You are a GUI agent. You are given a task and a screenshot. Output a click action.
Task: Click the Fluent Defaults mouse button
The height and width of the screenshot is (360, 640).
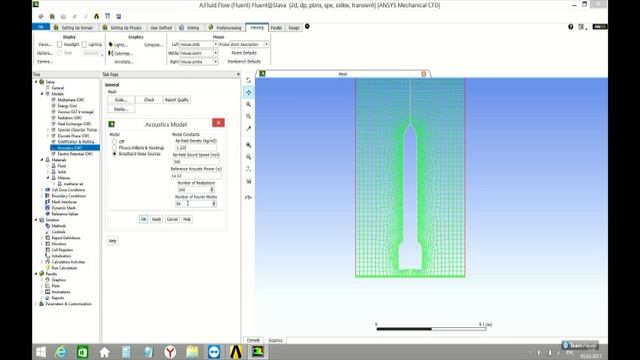[x=244, y=53]
